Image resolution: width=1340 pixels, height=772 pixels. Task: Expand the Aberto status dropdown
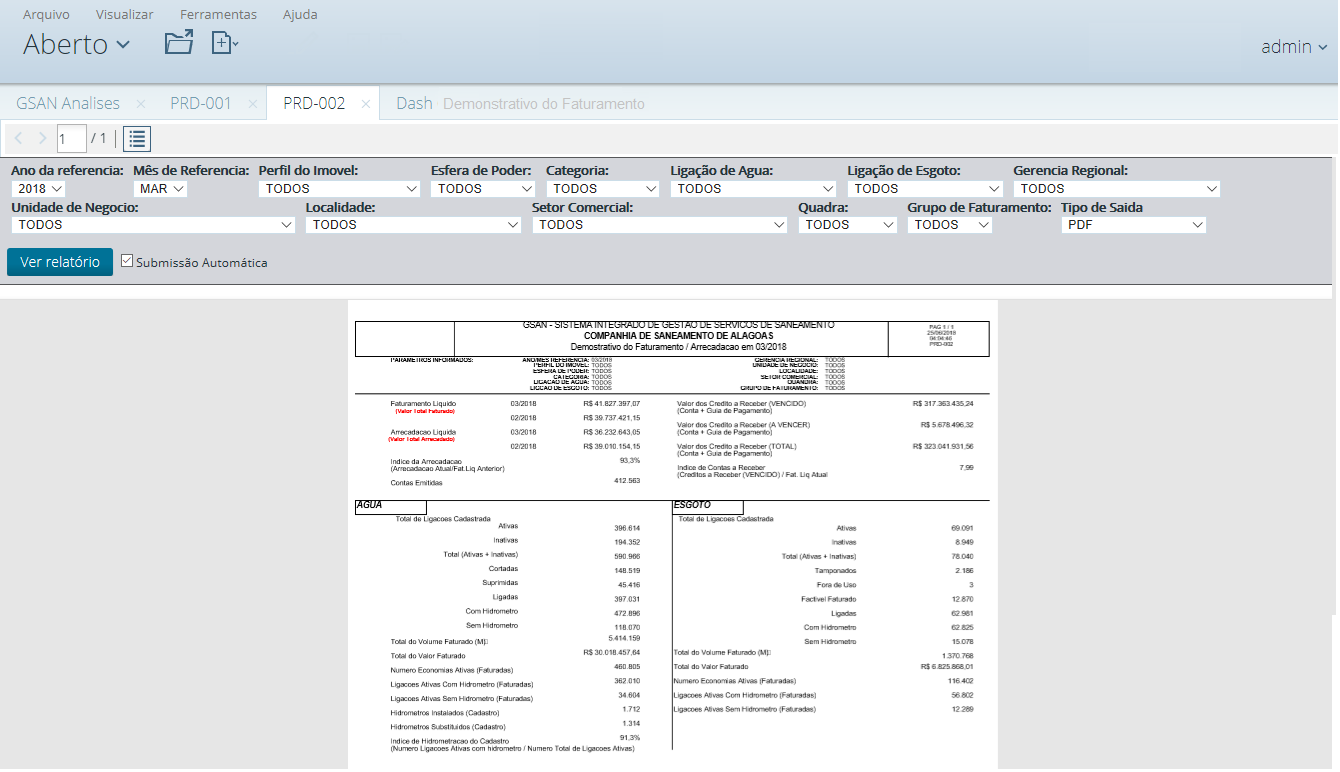pyautogui.click(x=76, y=45)
